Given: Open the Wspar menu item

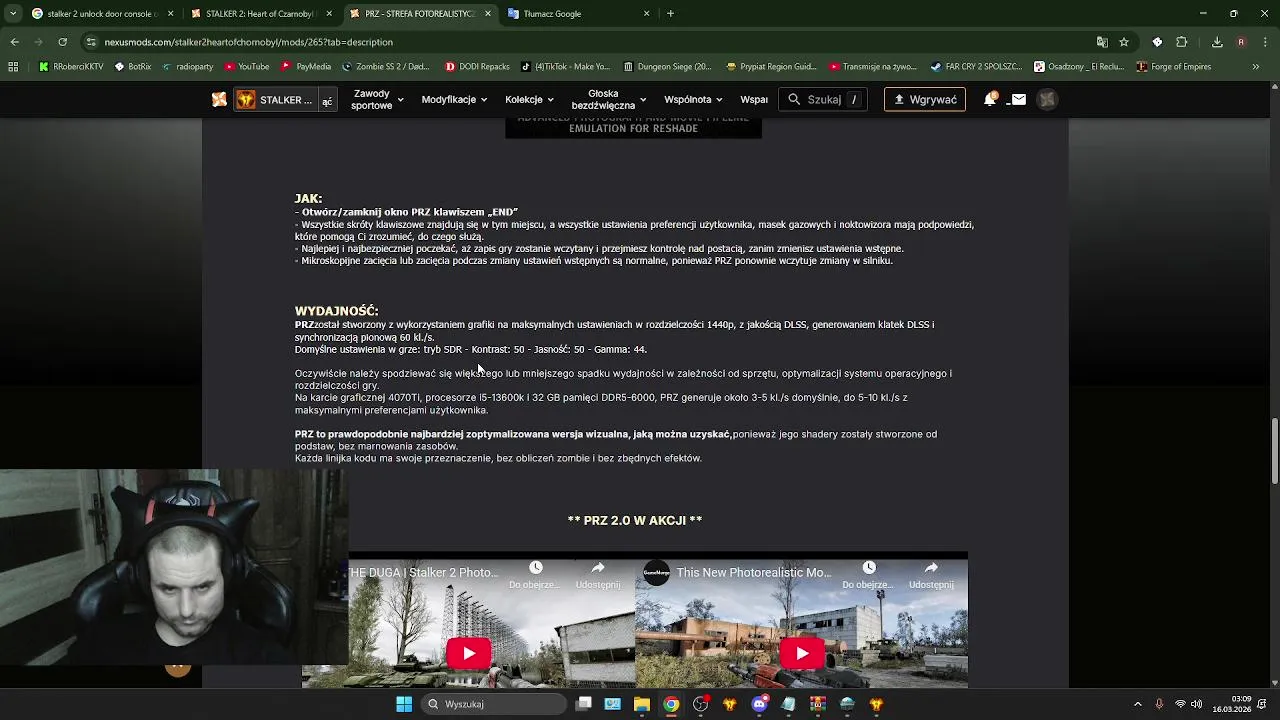Looking at the screenshot, I should 754,99.
